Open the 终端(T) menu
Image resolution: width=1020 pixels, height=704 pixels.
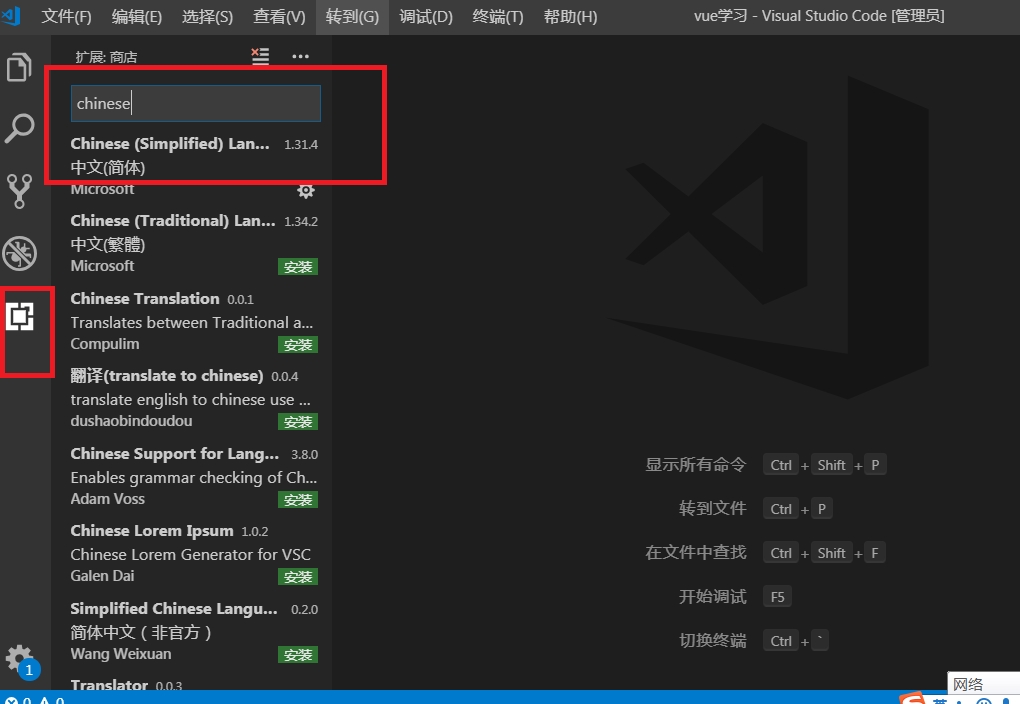497,17
